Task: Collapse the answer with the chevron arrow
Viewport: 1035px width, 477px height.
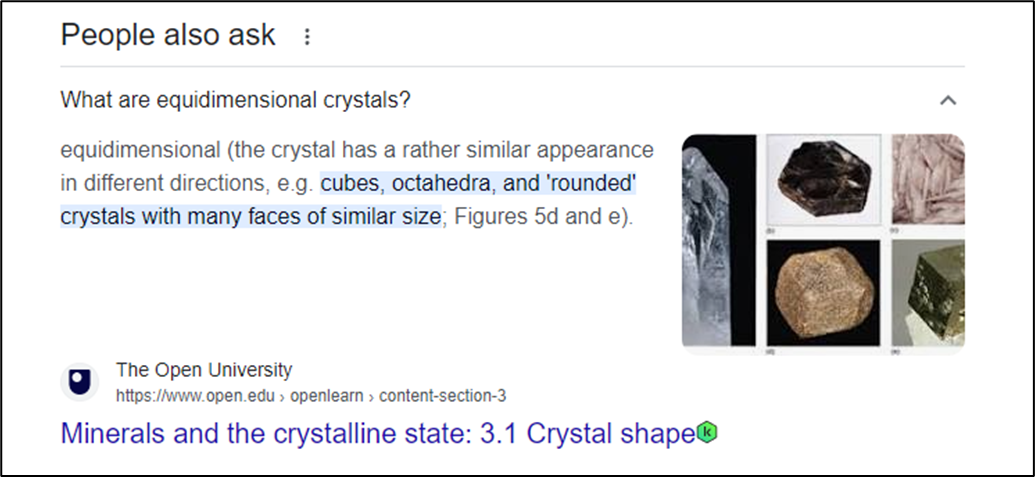Action: [x=948, y=100]
